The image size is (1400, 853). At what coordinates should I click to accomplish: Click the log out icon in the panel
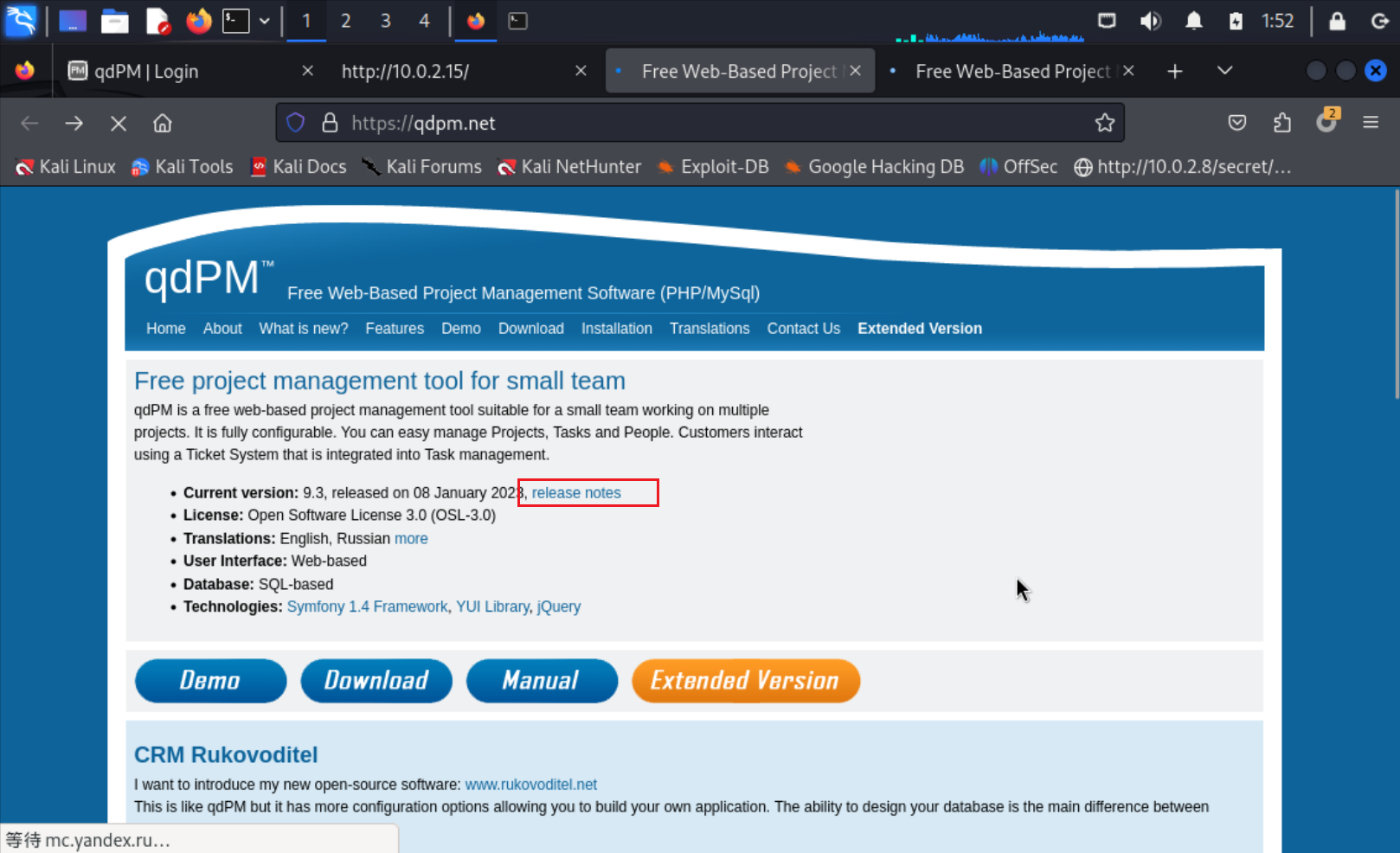coord(1380,21)
